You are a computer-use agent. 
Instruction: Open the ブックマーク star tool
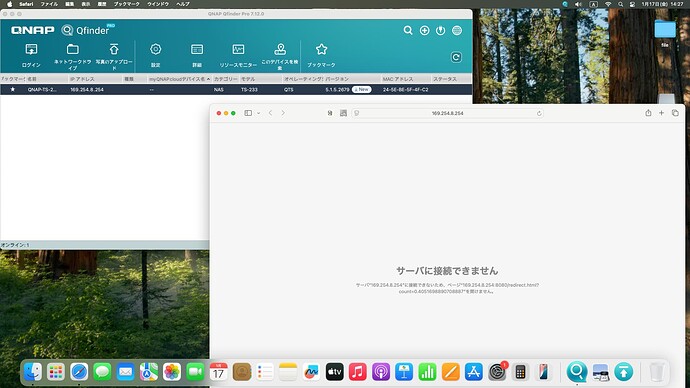pos(321,55)
